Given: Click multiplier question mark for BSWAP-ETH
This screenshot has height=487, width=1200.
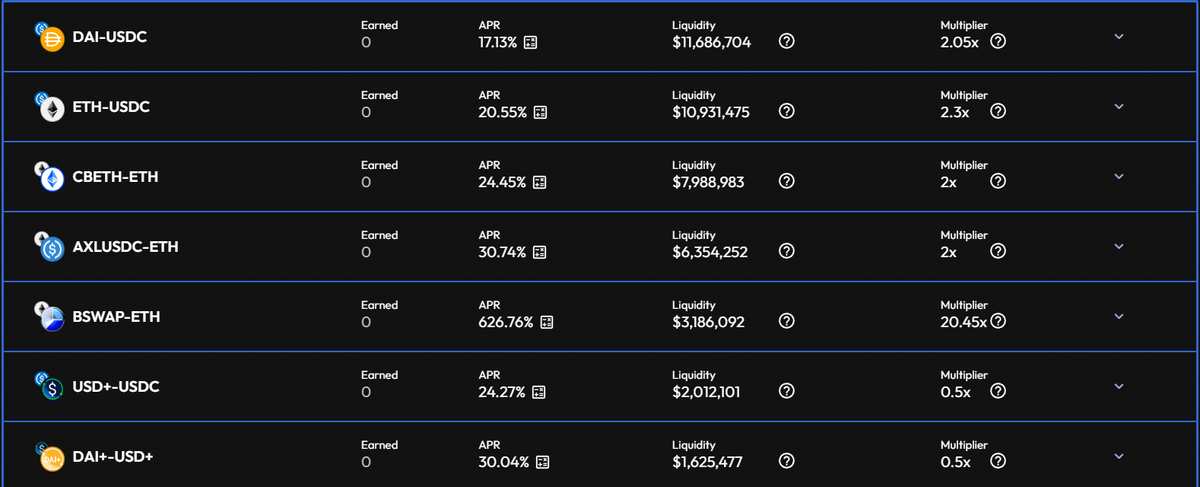Looking at the screenshot, I should pos(997,322).
